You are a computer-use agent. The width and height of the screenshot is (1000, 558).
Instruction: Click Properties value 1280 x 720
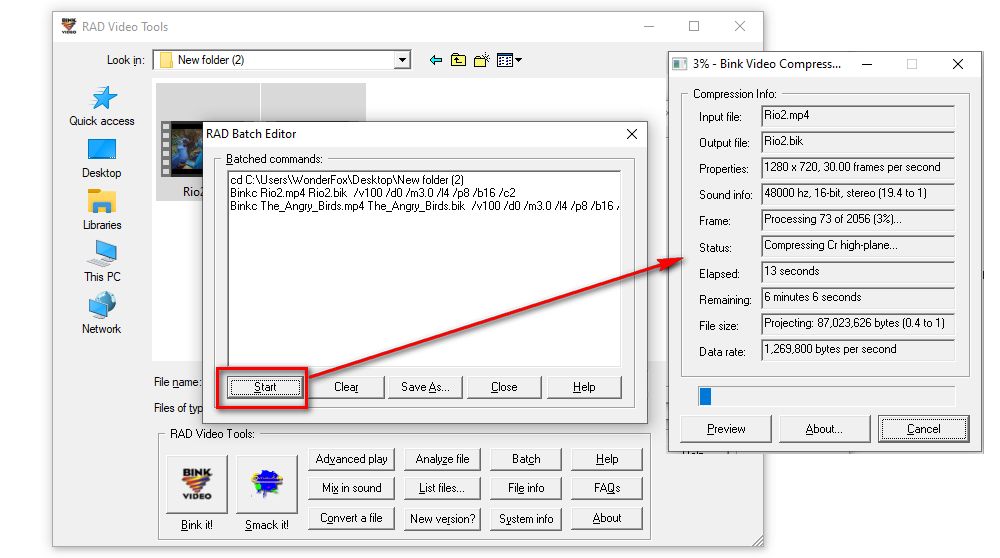[x=858, y=168]
